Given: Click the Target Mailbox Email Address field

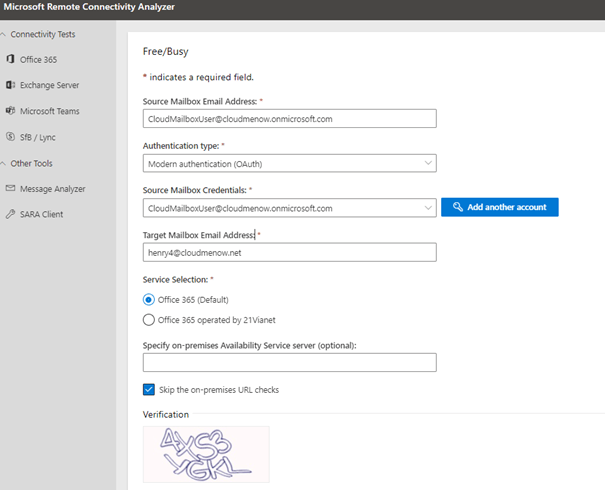Looking at the screenshot, I should coord(289,253).
